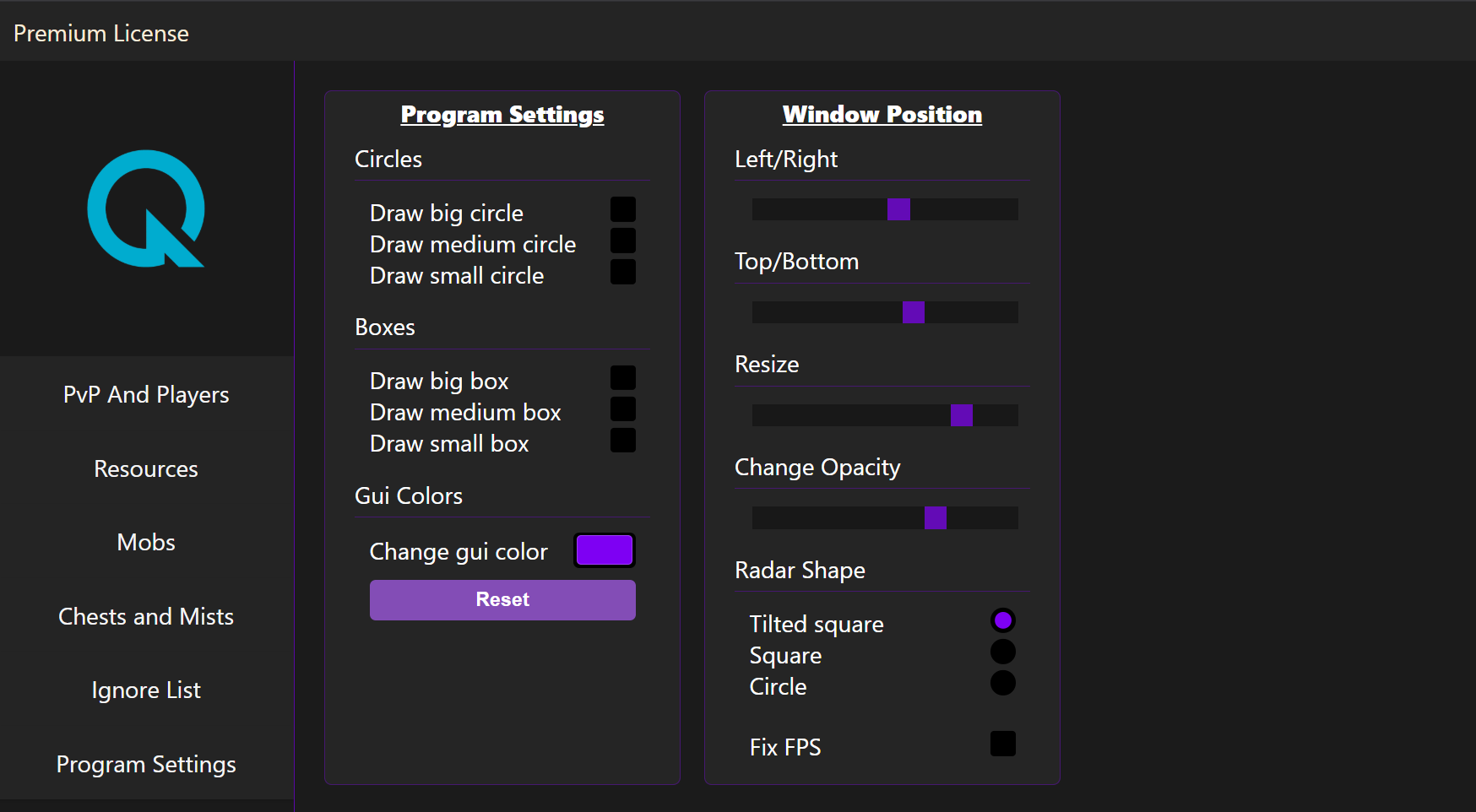The image size is (1476, 812).
Task: Enable the Draw big box checkbox
Action: coord(623,377)
